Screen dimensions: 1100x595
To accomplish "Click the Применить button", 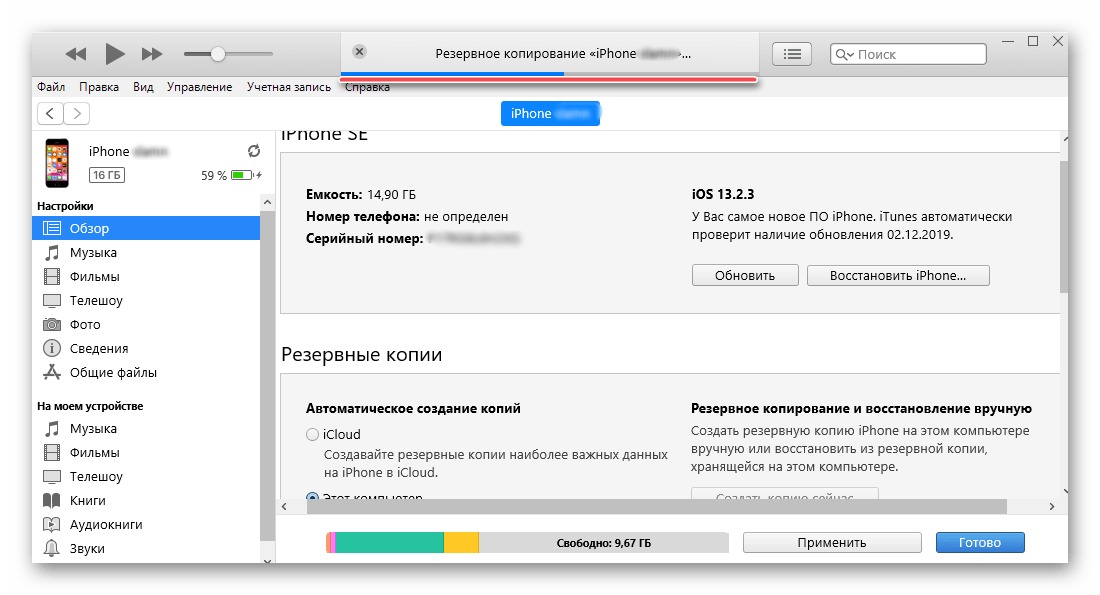I will point(832,542).
